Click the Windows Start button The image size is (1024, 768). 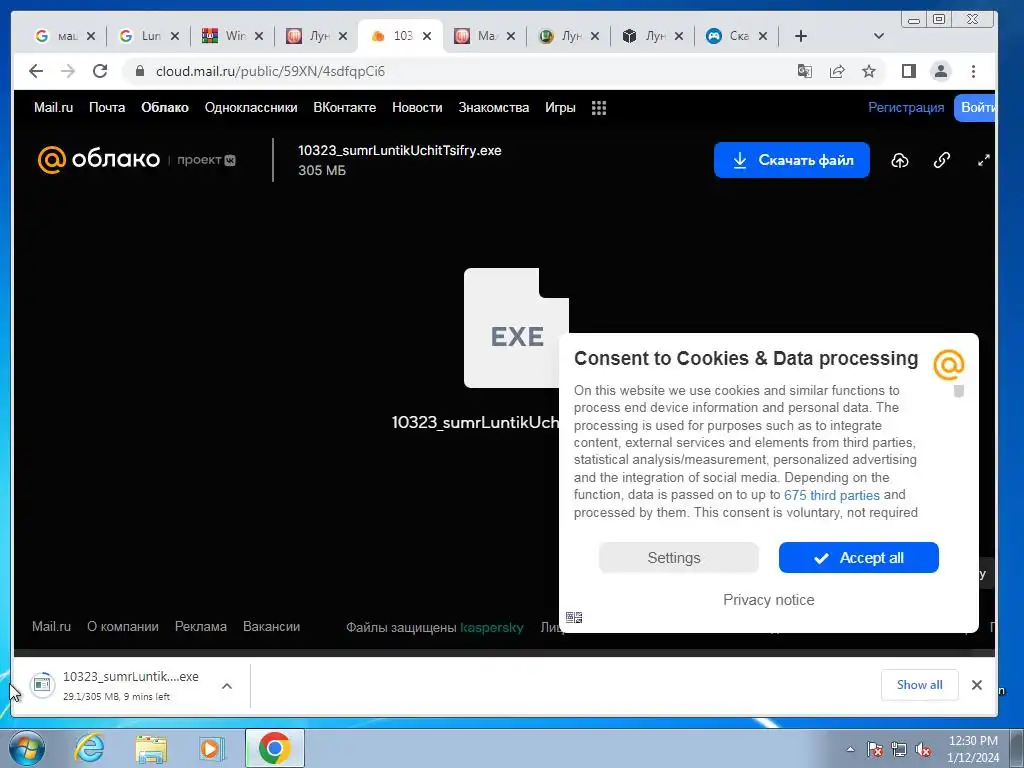27,748
